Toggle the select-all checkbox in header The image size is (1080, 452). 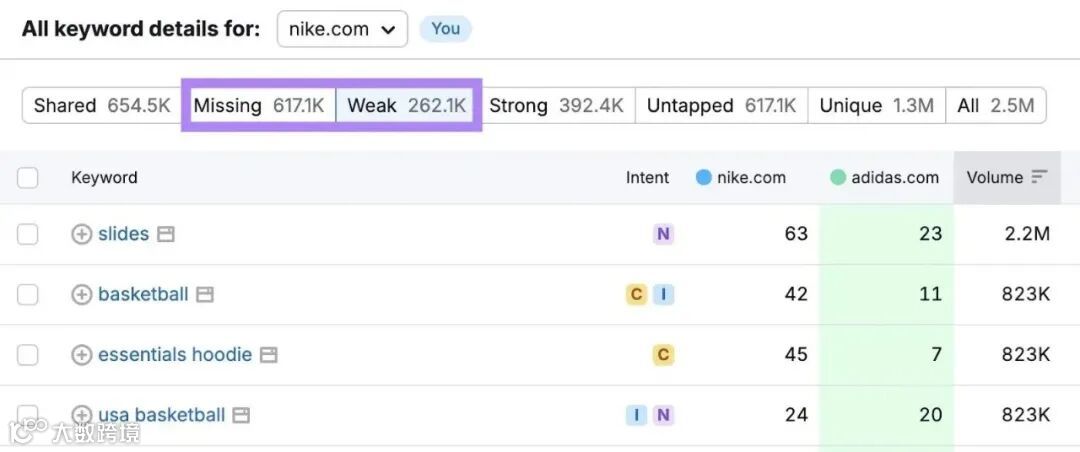point(28,178)
